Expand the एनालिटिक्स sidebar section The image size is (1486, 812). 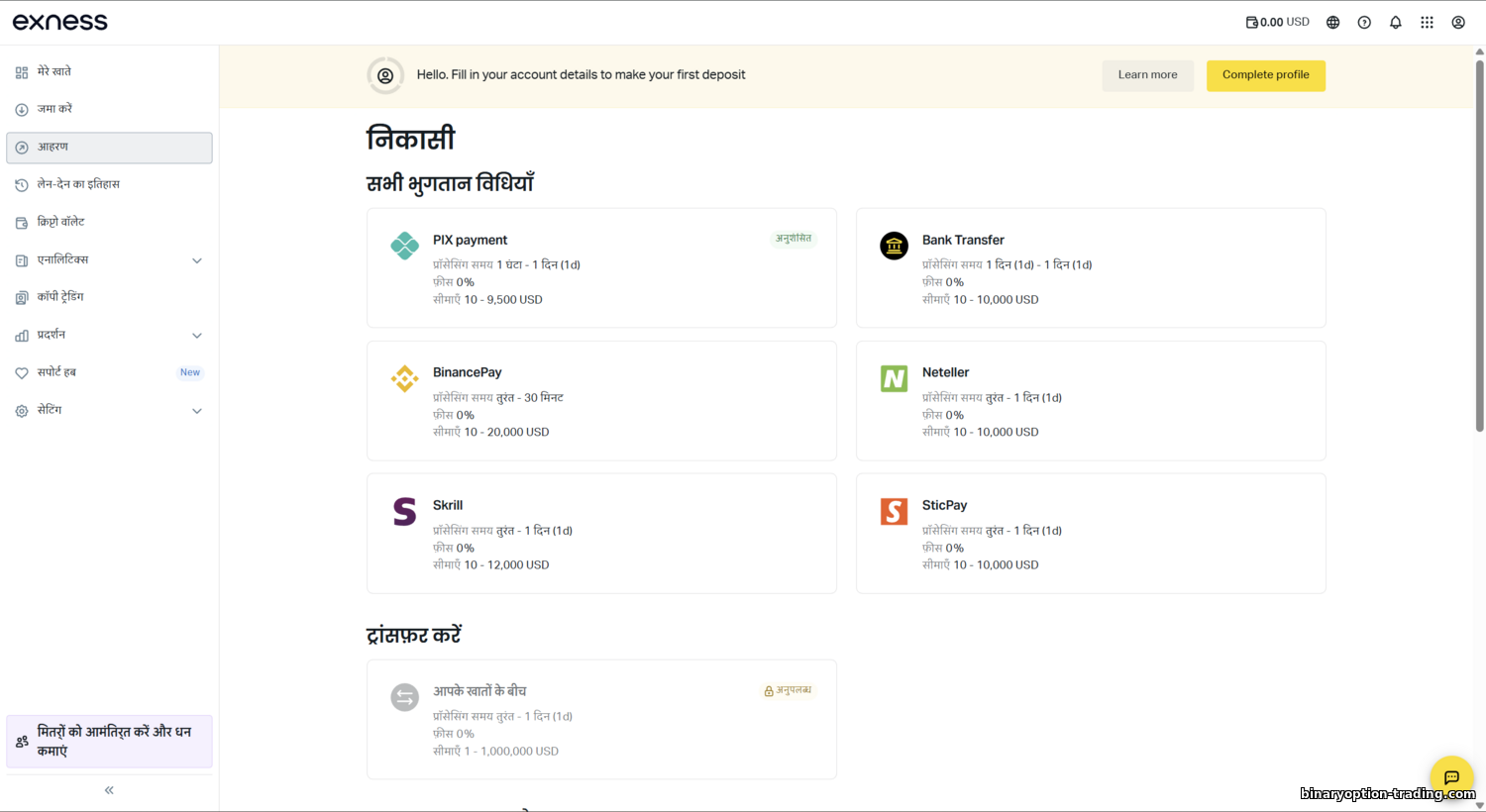pos(196,260)
